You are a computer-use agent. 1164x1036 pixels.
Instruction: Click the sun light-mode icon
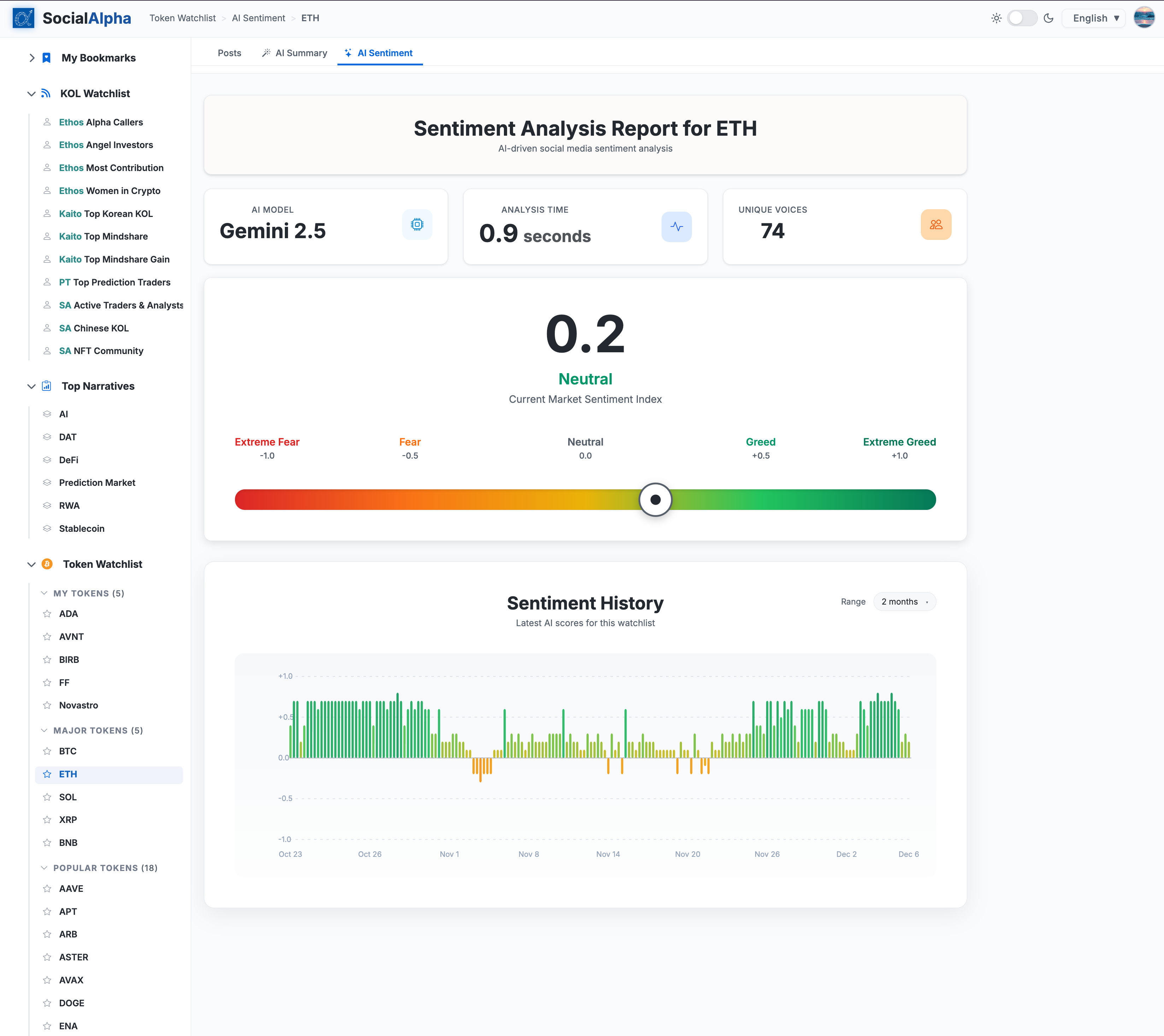point(996,18)
